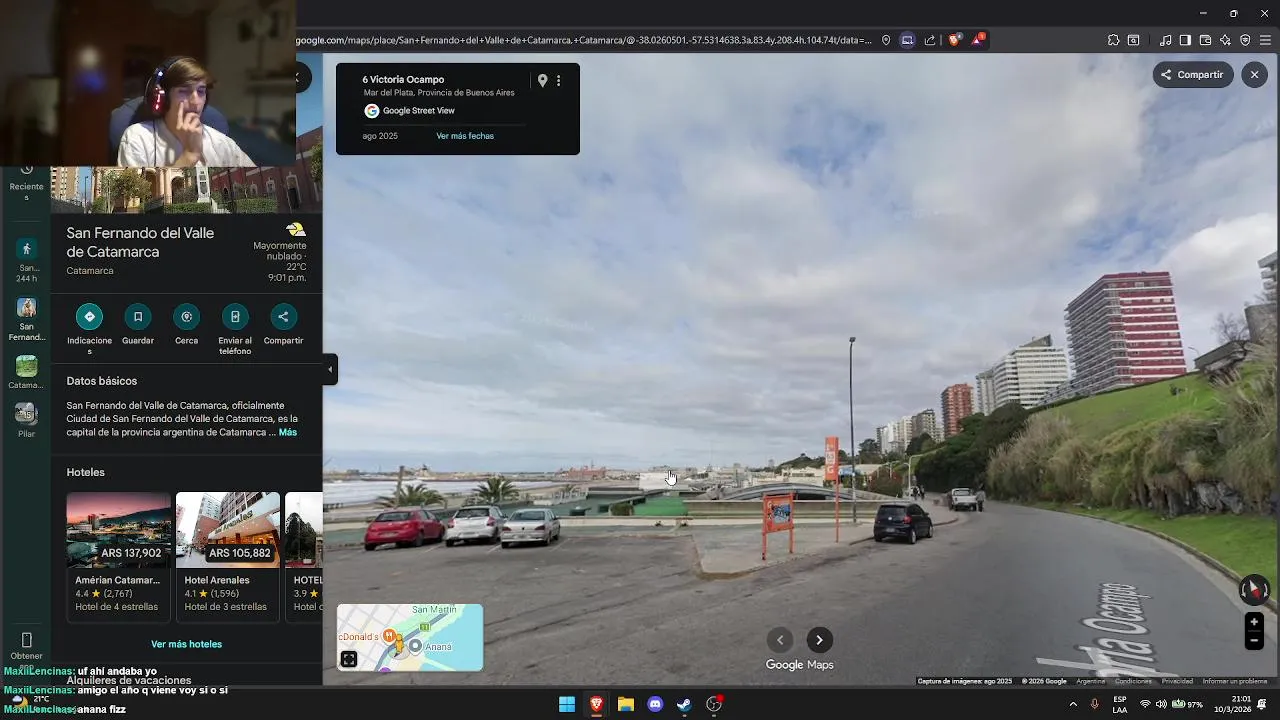Get directions with the Indicaciones button
1280x720 pixels.
click(89, 317)
